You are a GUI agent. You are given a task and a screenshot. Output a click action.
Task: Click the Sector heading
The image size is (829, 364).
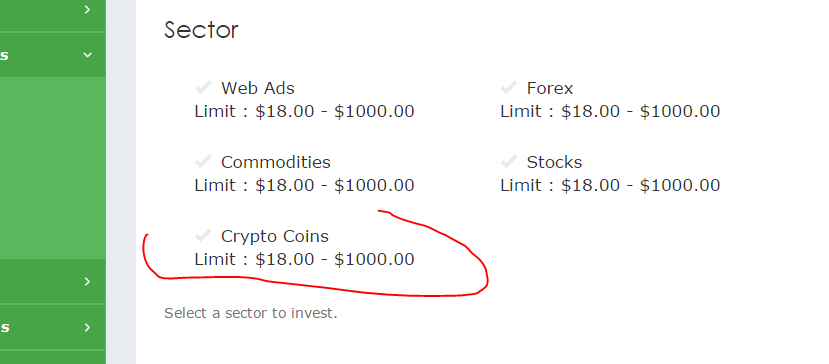201,30
